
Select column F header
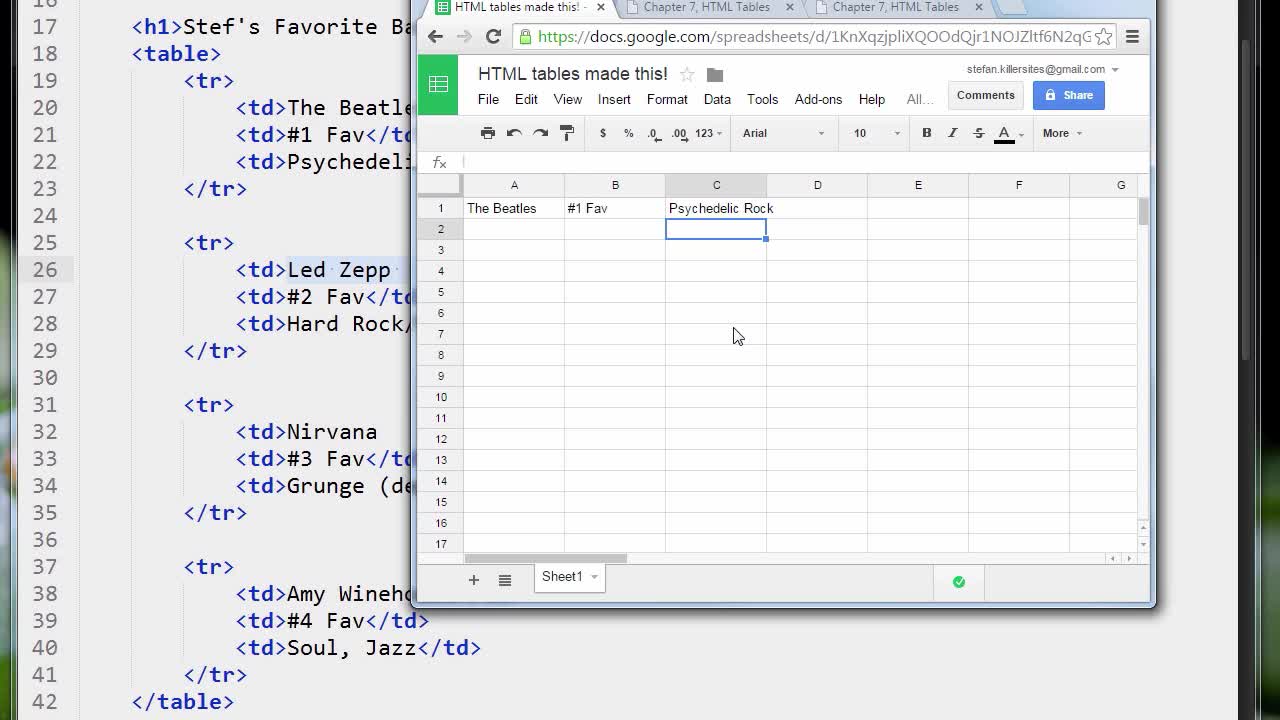click(1019, 185)
